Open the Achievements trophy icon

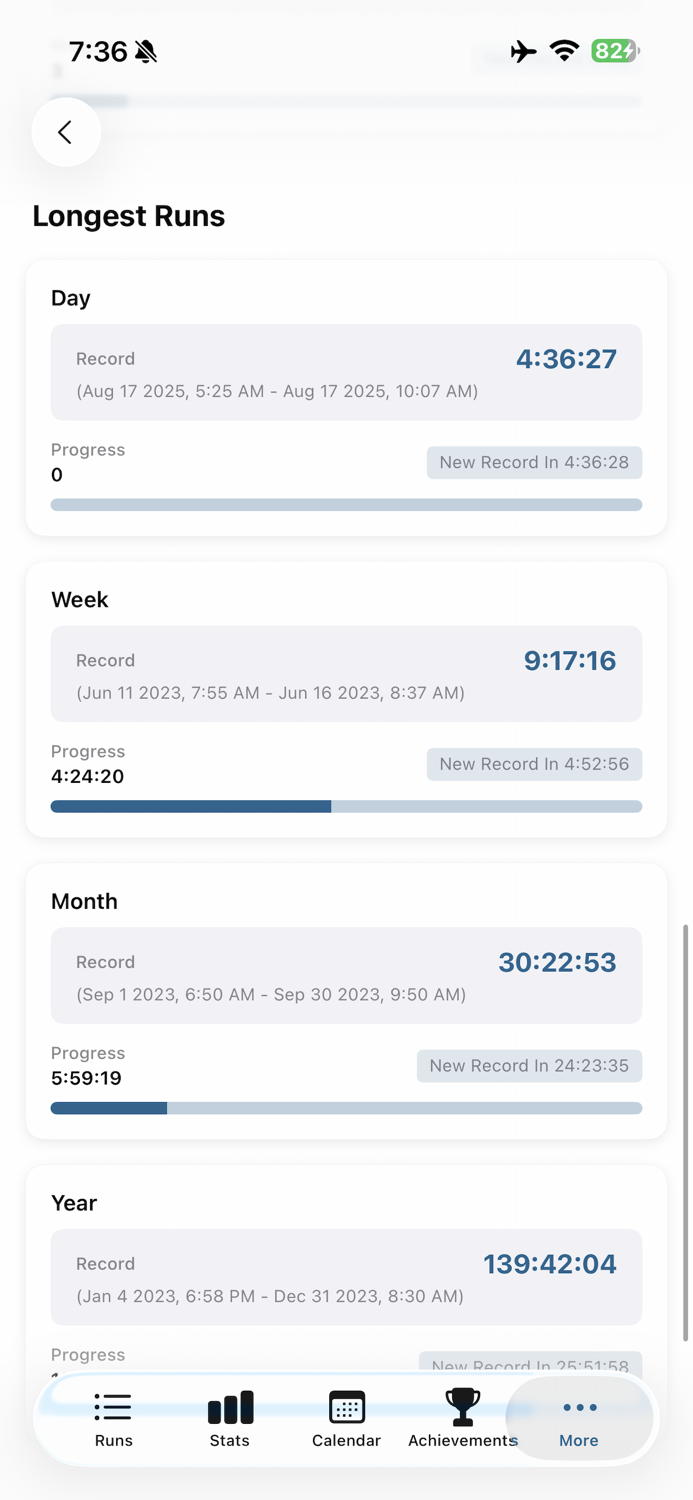coord(462,1406)
